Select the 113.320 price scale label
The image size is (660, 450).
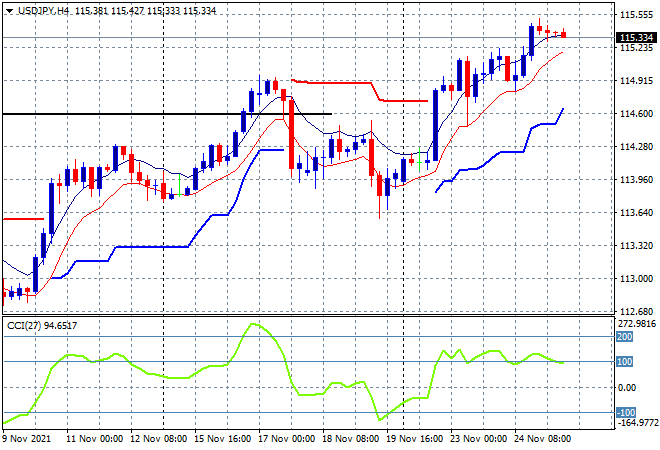(636, 245)
